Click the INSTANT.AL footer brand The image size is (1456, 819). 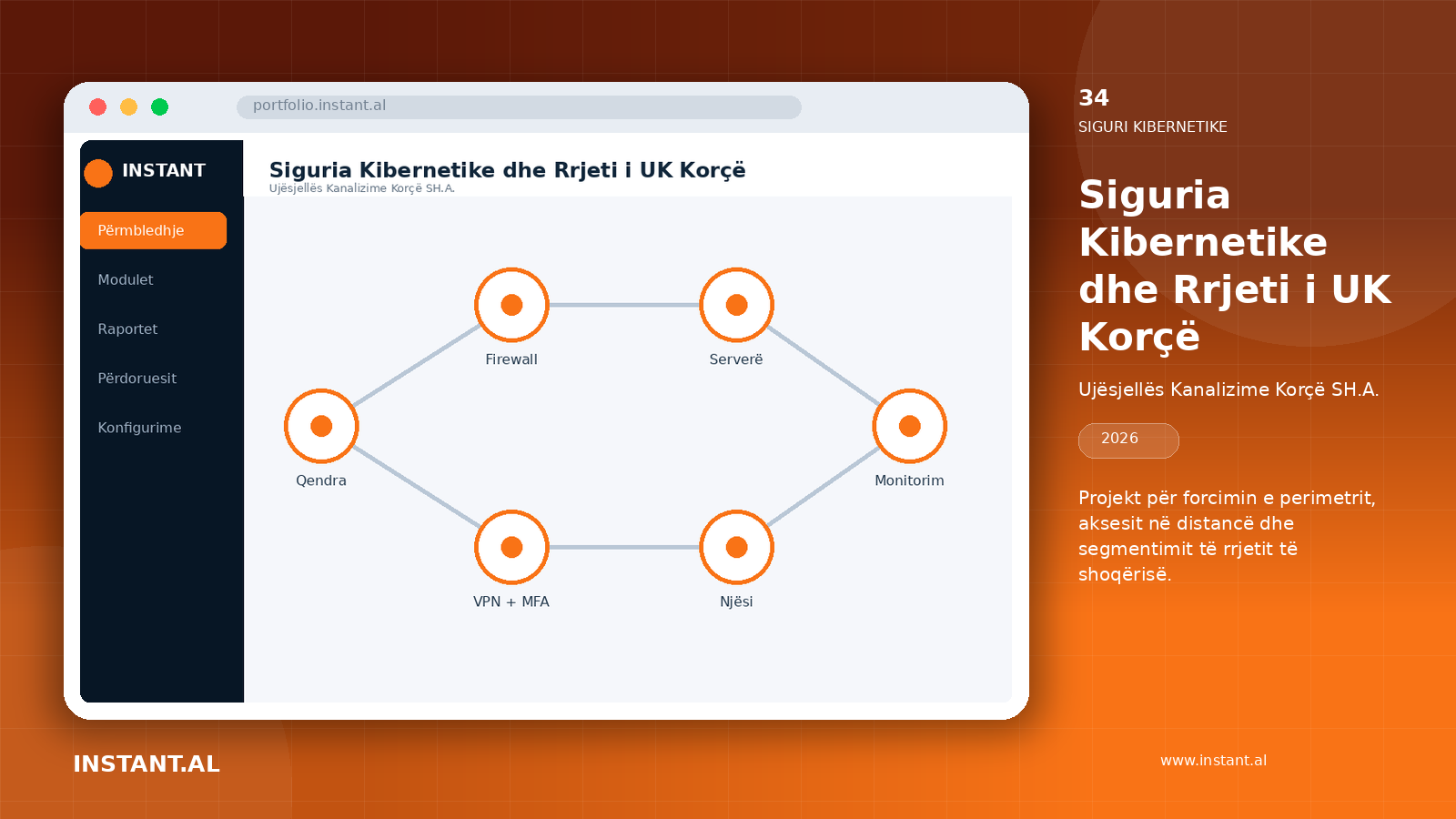[x=147, y=763]
